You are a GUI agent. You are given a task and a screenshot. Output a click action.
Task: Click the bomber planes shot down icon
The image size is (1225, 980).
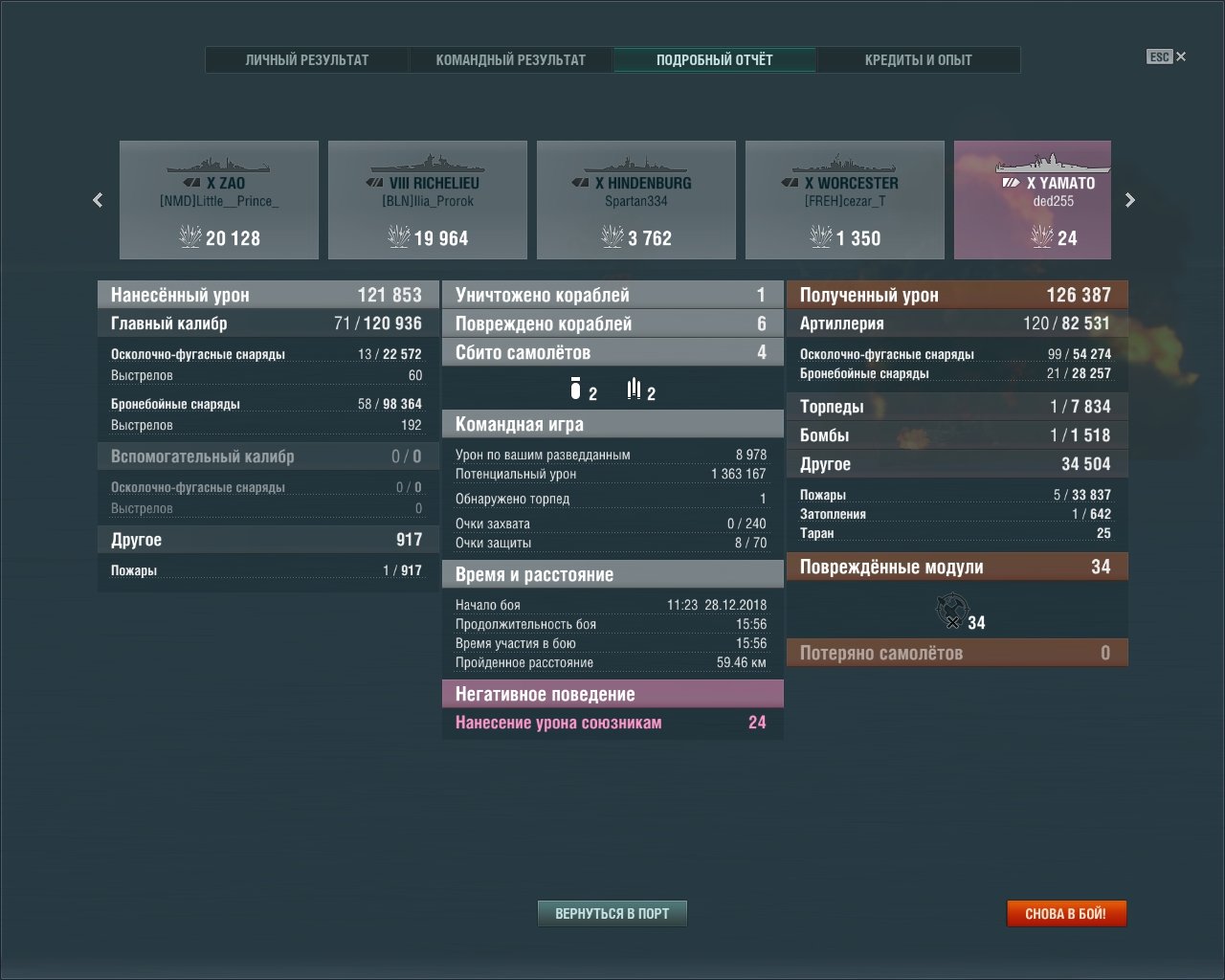click(575, 389)
